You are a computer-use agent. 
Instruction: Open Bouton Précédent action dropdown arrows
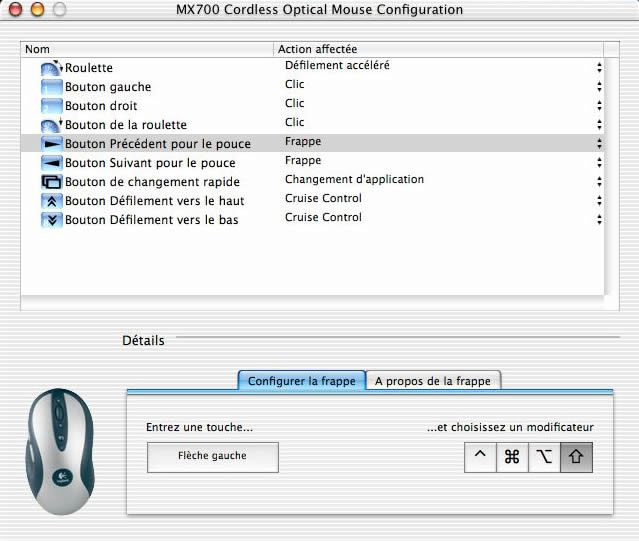point(599,144)
